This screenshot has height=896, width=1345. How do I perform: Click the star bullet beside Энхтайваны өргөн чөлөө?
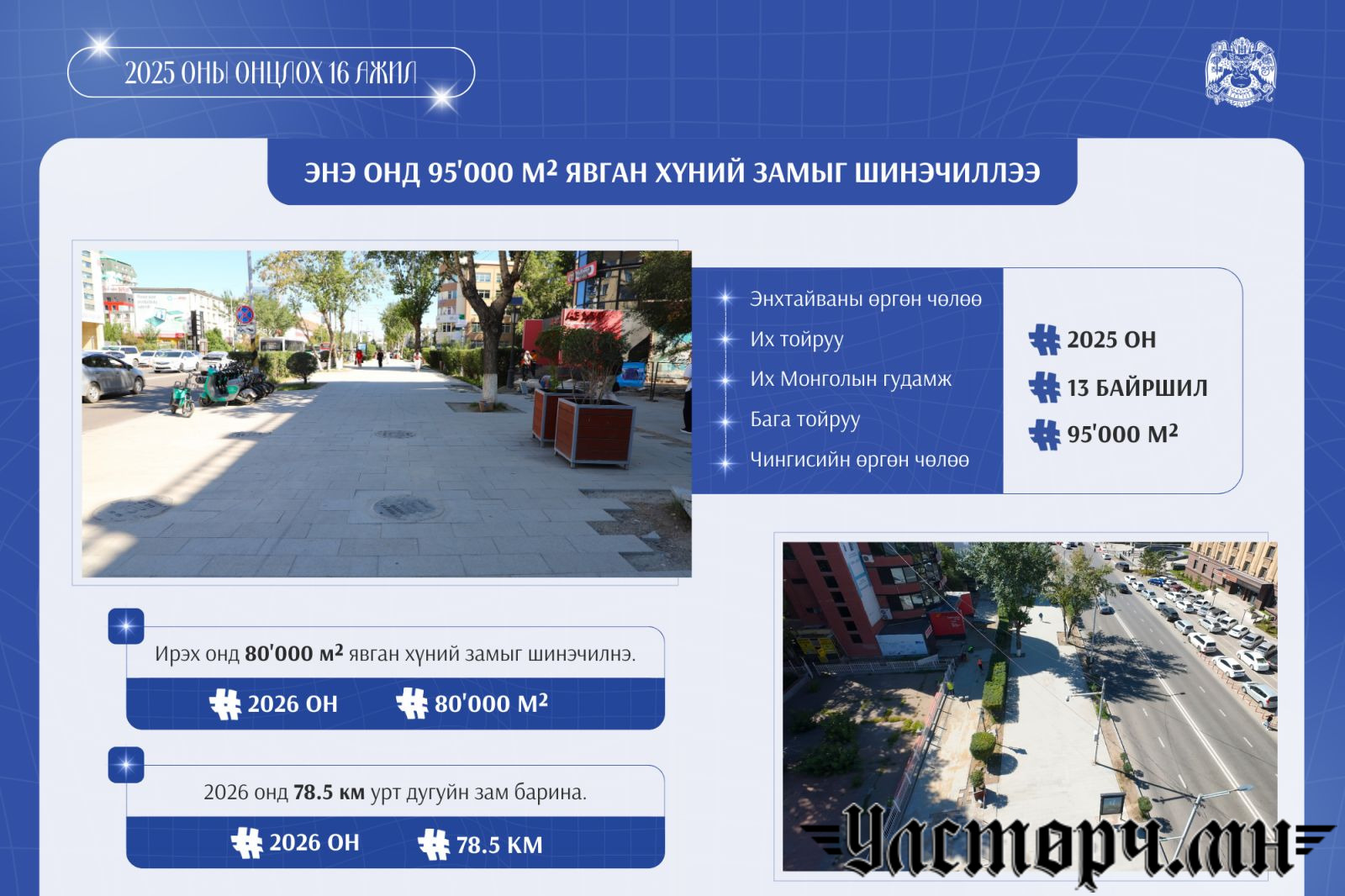(725, 299)
